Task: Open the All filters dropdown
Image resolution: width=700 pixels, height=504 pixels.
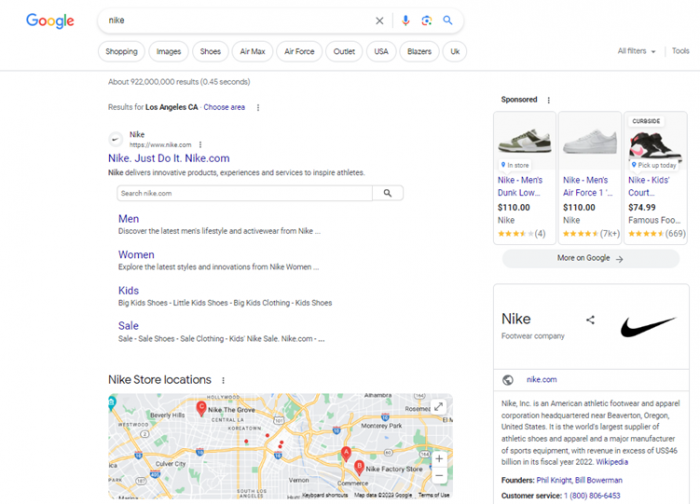Action: [x=636, y=51]
